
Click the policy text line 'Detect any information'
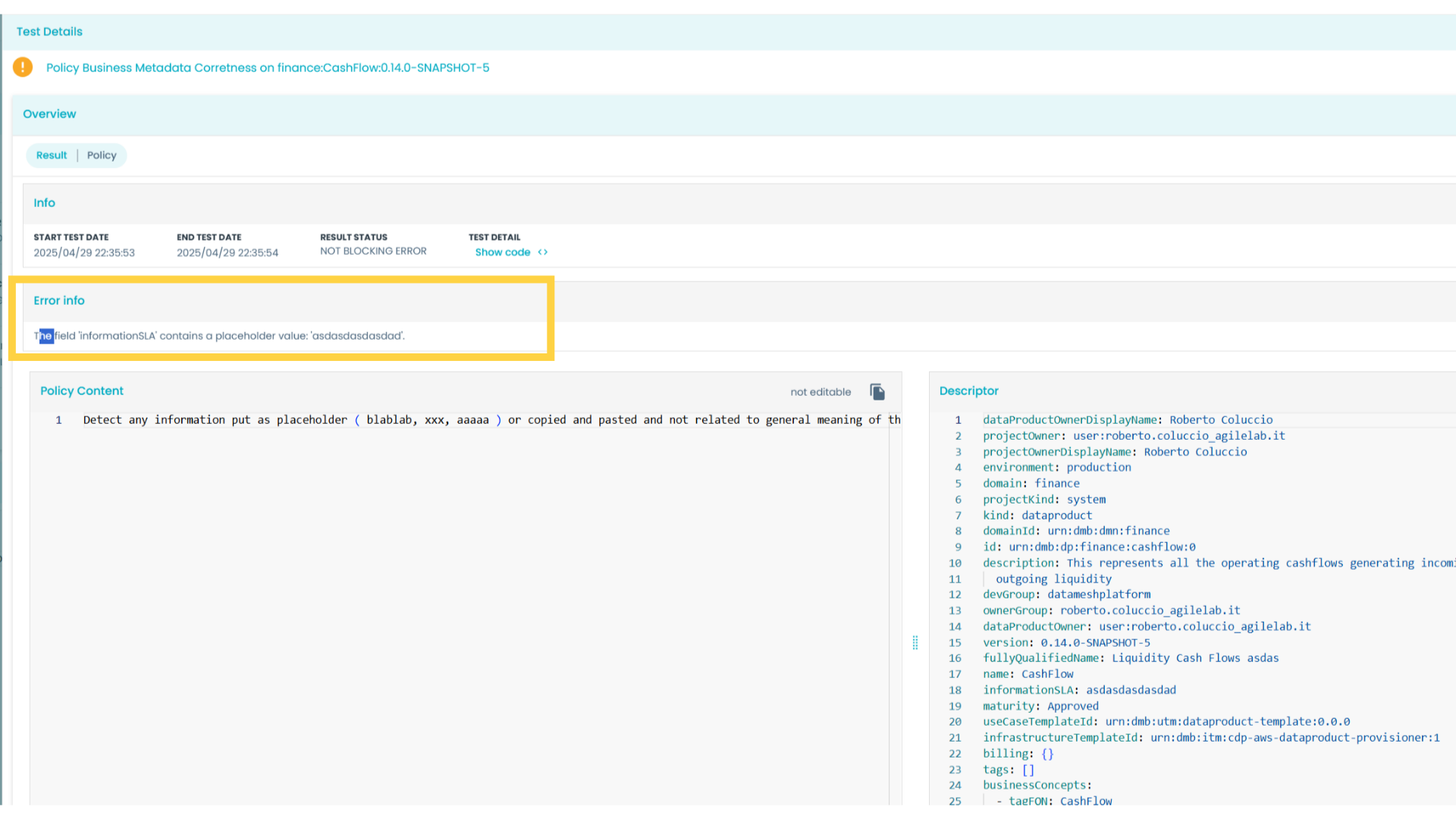(x=491, y=420)
